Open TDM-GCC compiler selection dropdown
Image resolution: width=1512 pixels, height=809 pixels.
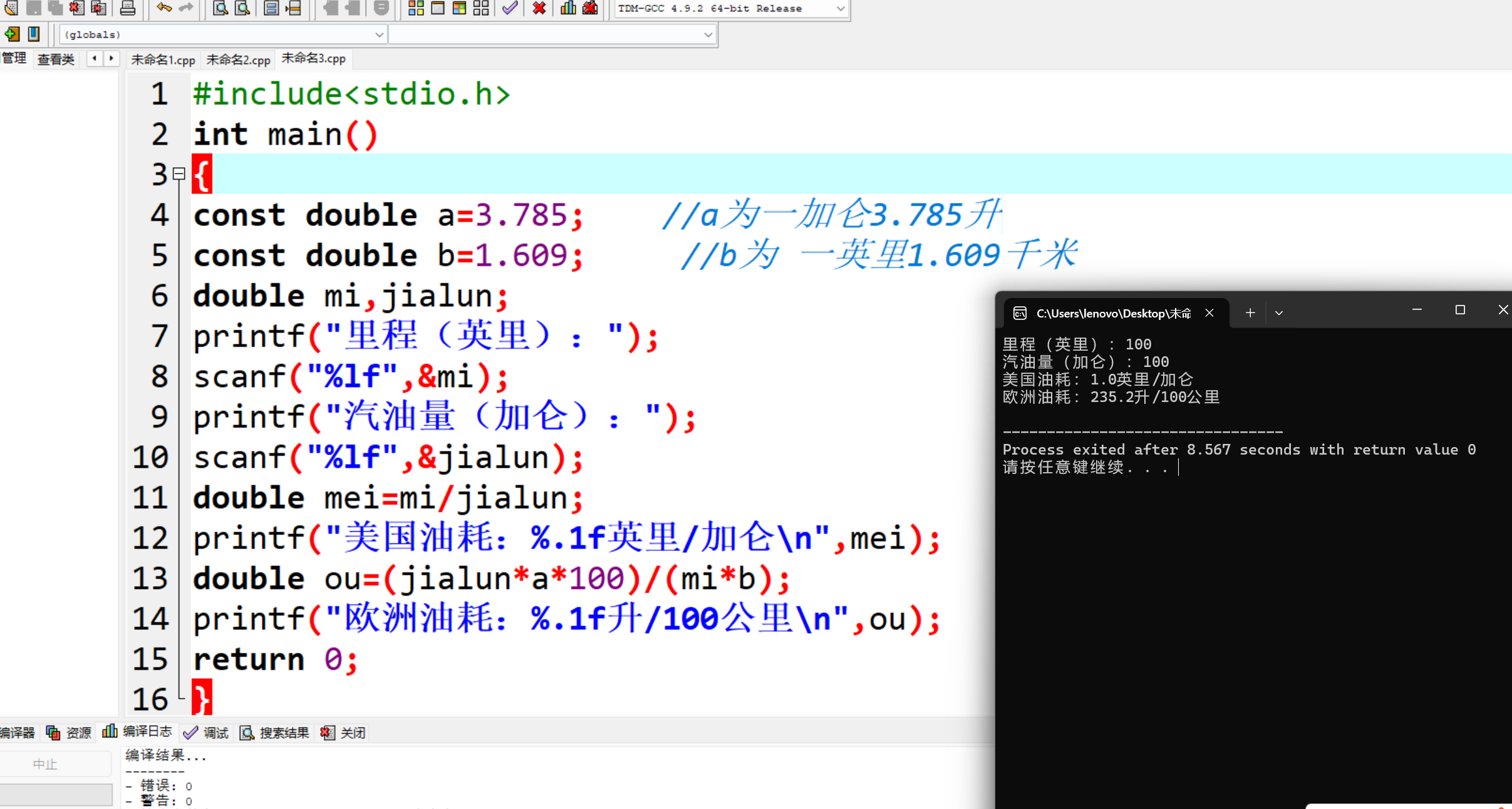tap(840, 9)
